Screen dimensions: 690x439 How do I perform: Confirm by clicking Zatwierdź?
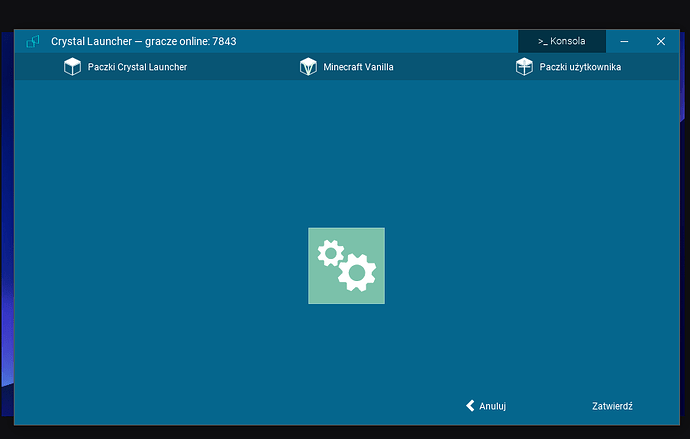pyautogui.click(x=612, y=406)
